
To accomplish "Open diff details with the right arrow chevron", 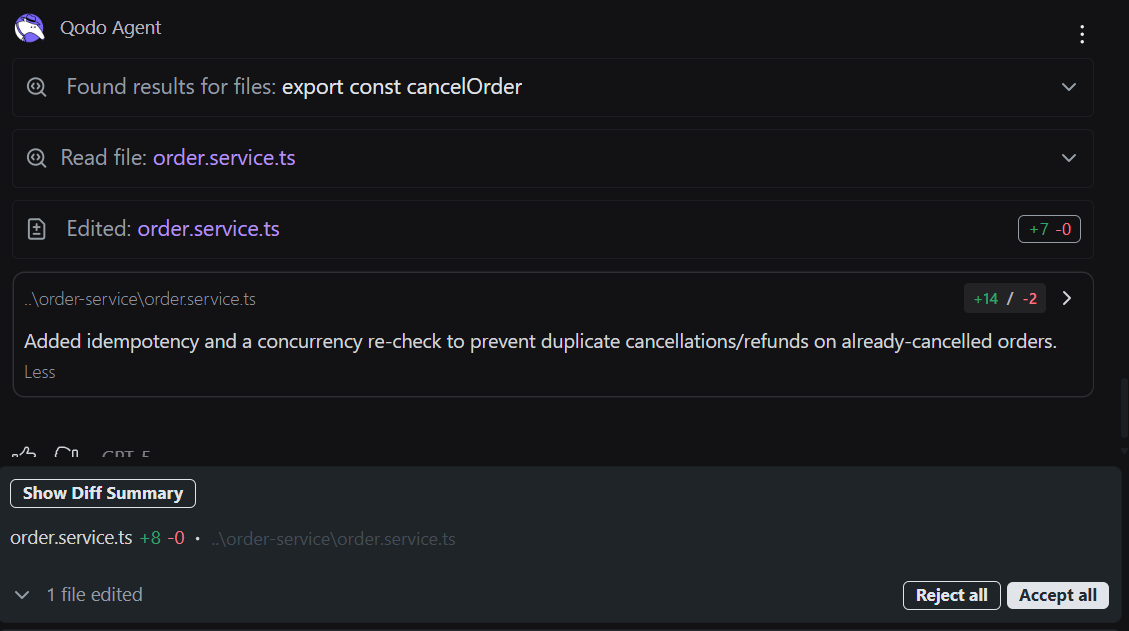I will 1066,297.
